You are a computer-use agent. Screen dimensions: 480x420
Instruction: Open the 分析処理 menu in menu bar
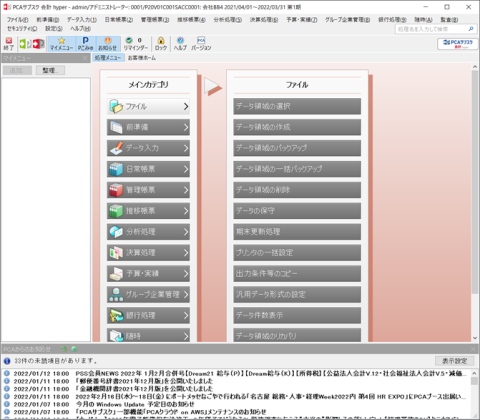[x=228, y=20]
